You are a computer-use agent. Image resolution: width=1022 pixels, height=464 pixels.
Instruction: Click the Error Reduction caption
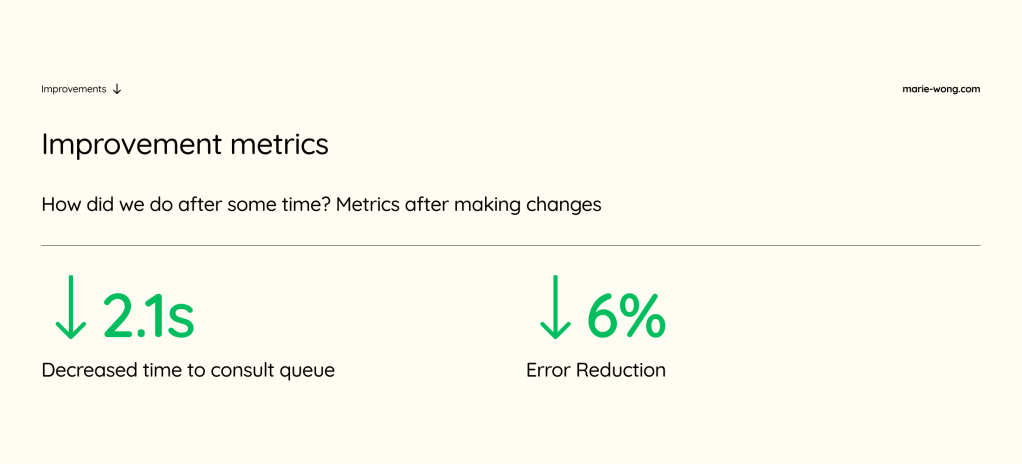click(596, 370)
